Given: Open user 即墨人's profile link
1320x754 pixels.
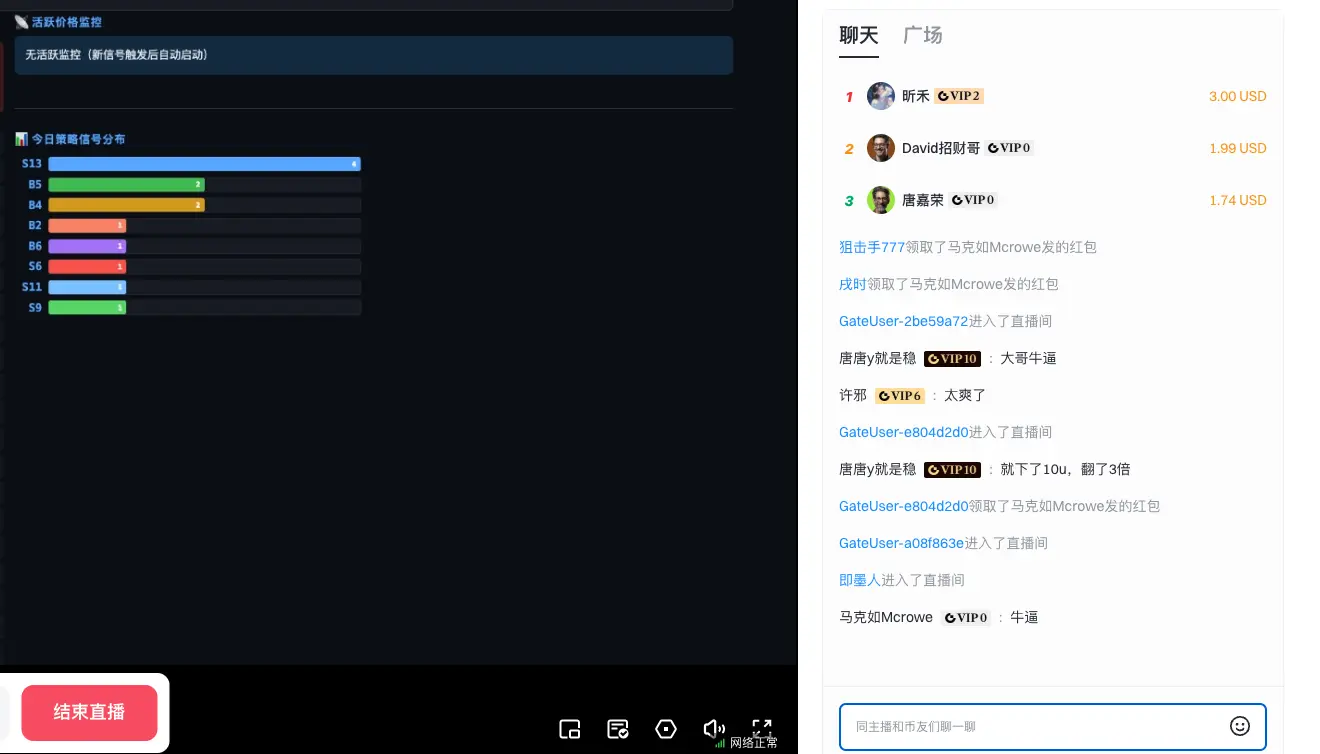Looking at the screenshot, I should pyautogui.click(x=860, y=580).
